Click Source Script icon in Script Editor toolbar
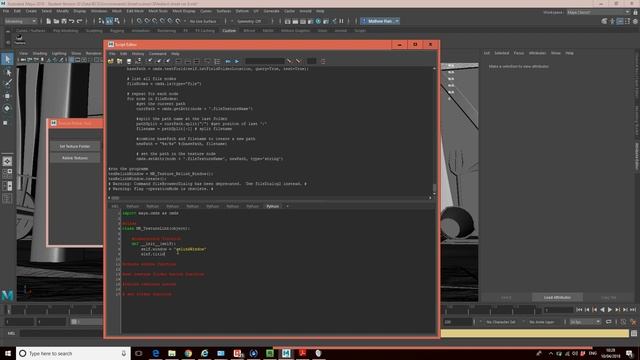Image resolution: width=640 pixels, height=360 pixels. (120, 61)
